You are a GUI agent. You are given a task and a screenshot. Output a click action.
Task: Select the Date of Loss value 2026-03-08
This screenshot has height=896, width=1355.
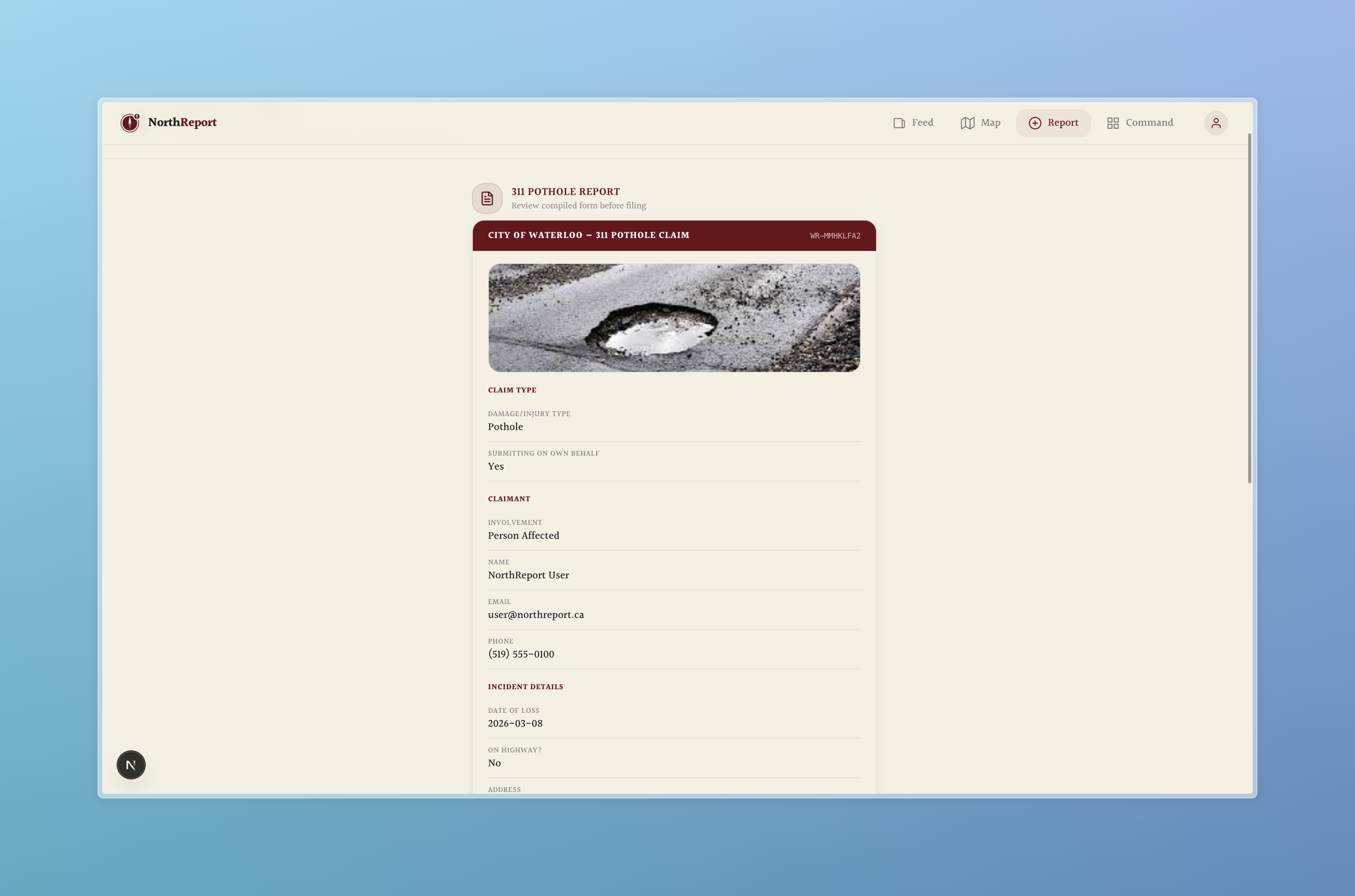pyautogui.click(x=515, y=724)
